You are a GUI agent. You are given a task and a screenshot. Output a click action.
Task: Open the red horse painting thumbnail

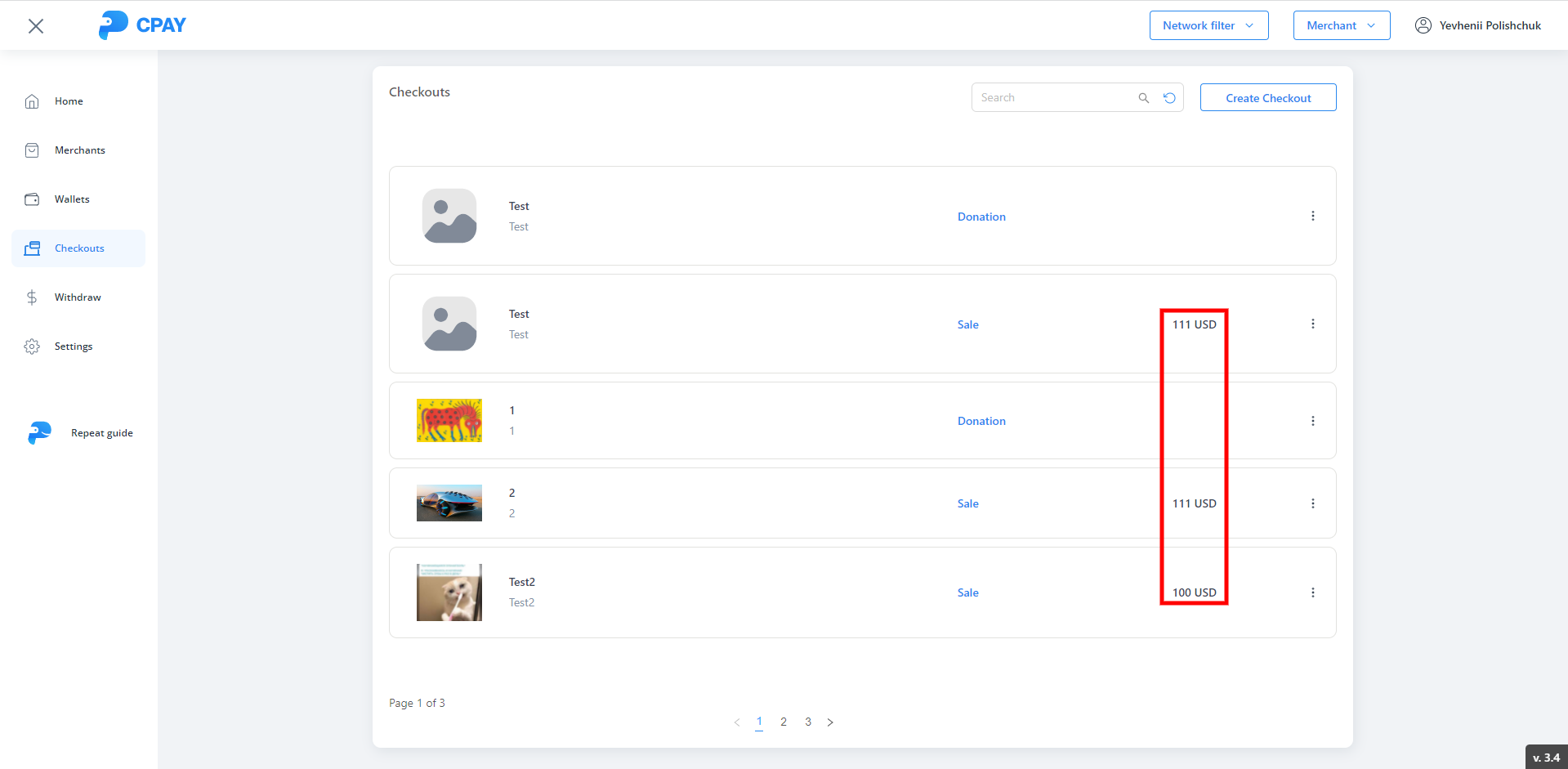click(449, 421)
